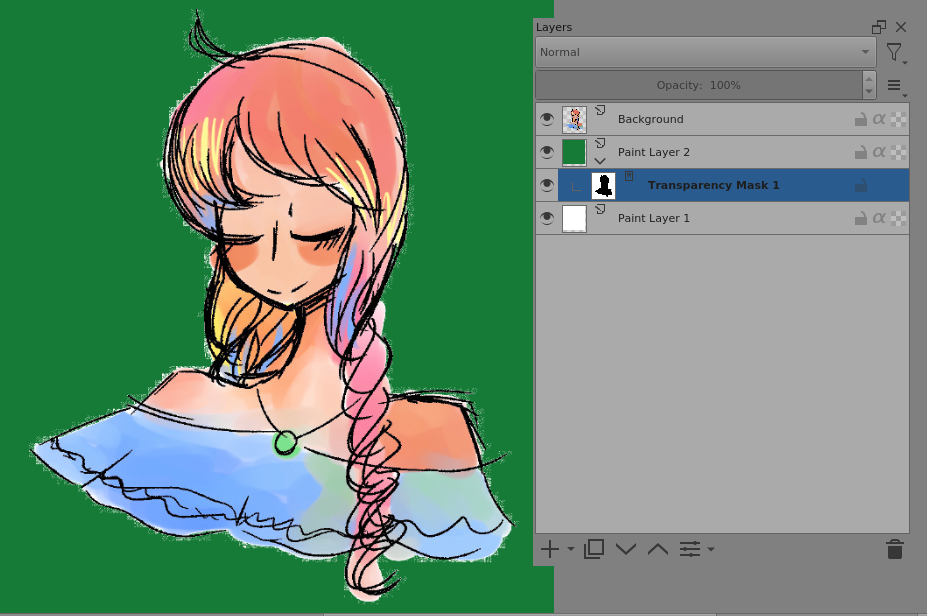The width and height of the screenshot is (927, 616).
Task: Open the add-layer type dropdown arrow
Action: click(571, 549)
